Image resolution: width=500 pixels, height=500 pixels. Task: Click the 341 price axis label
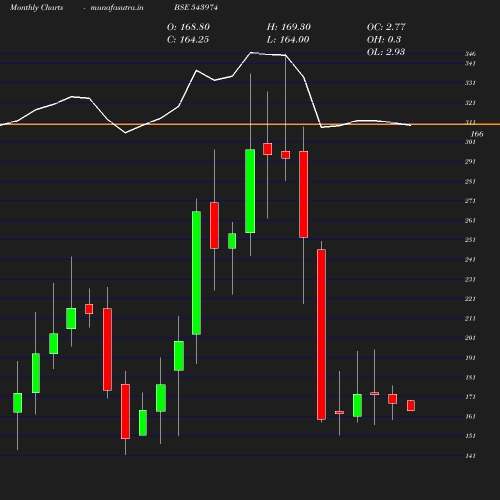[470, 63]
